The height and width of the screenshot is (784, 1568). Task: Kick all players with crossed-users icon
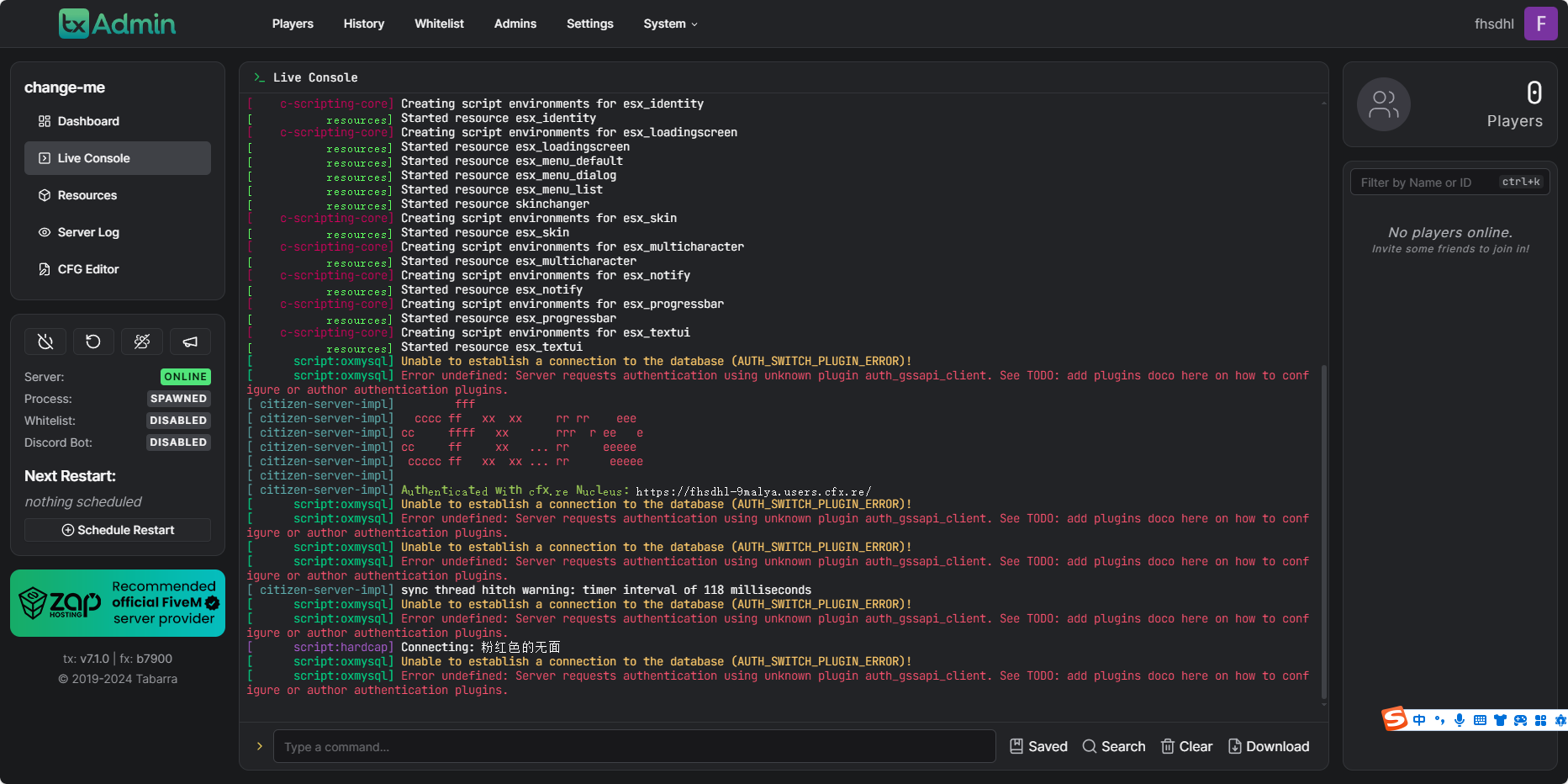pyautogui.click(x=142, y=342)
